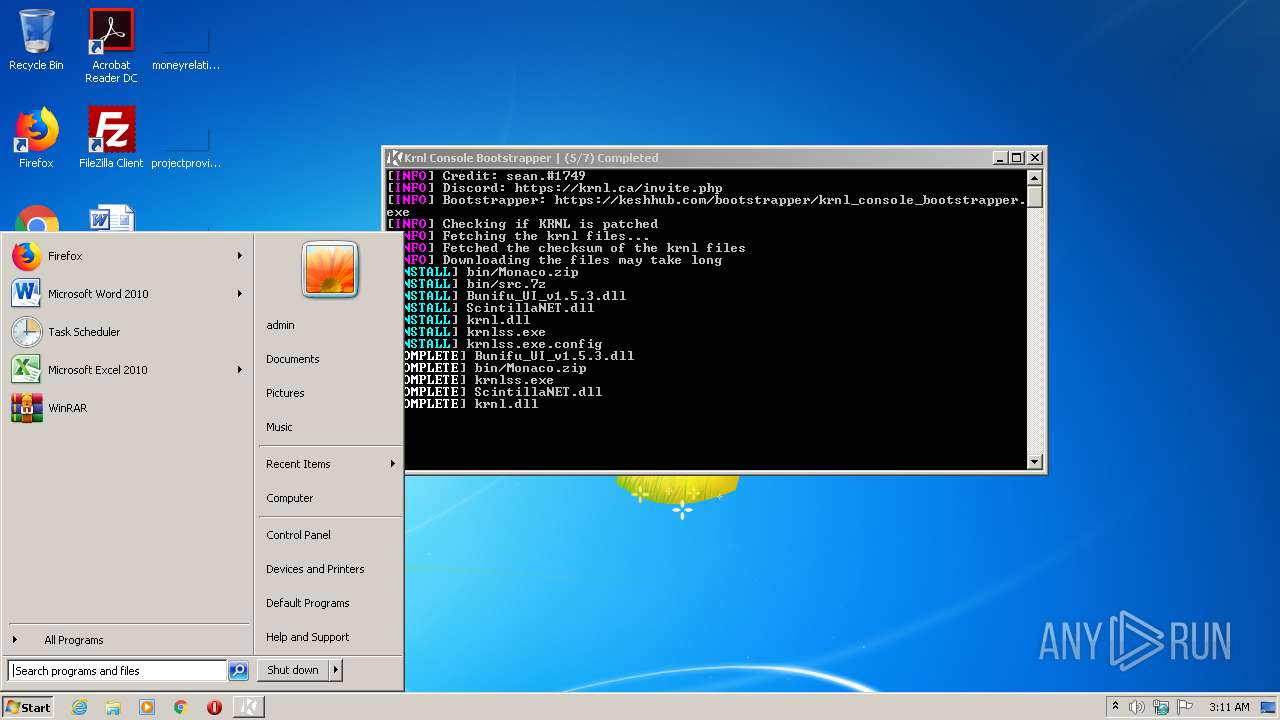The height and width of the screenshot is (720, 1280).
Task: Select the moneyrelati... desktop file
Action: point(186,46)
